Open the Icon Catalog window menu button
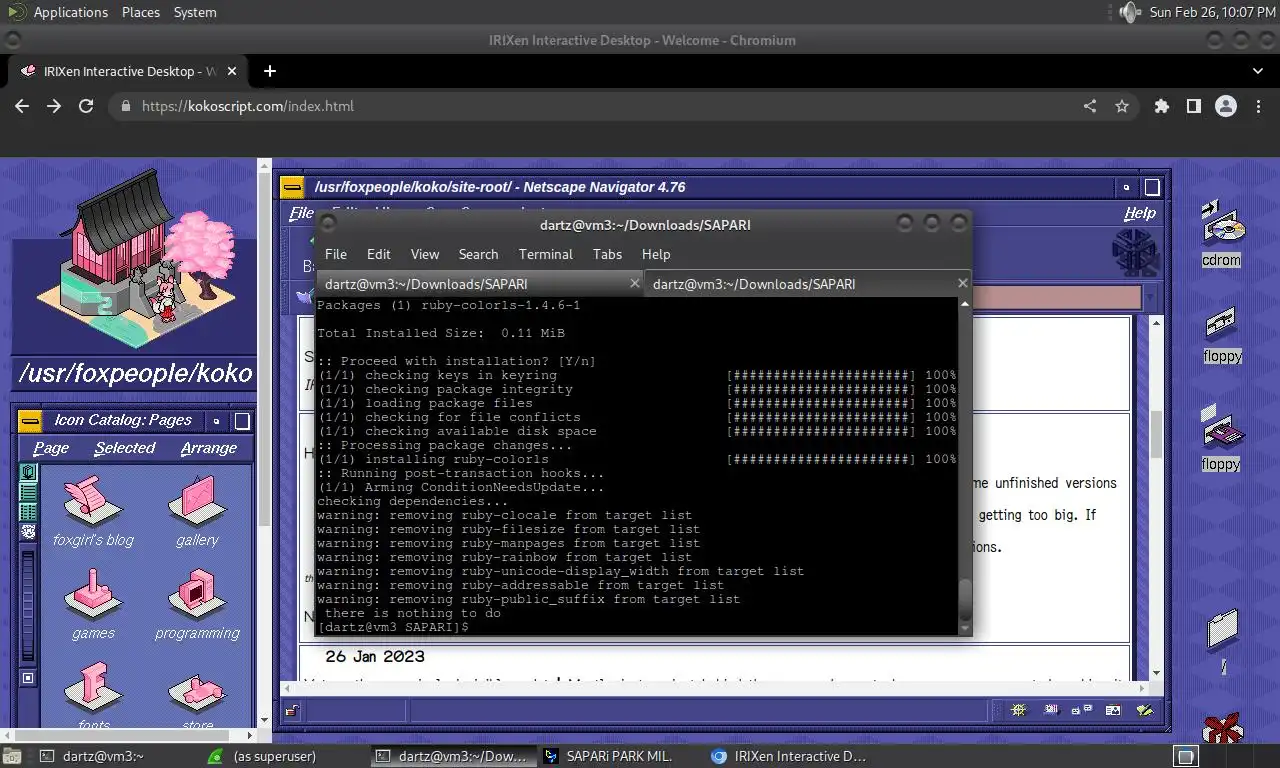This screenshot has height=768, width=1280. pyautogui.click(x=30, y=420)
